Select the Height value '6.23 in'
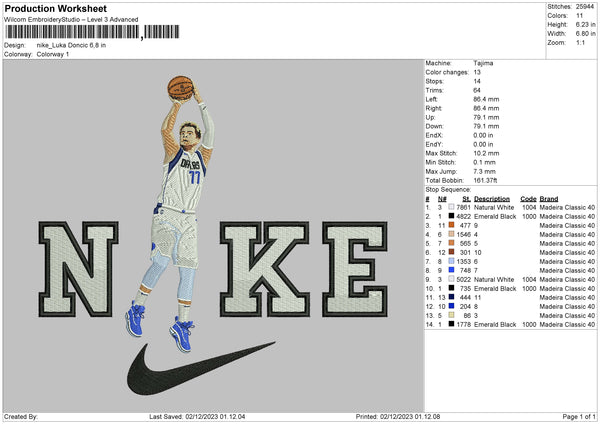The image size is (600, 424). pyautogui.click(x=585, y=24)
